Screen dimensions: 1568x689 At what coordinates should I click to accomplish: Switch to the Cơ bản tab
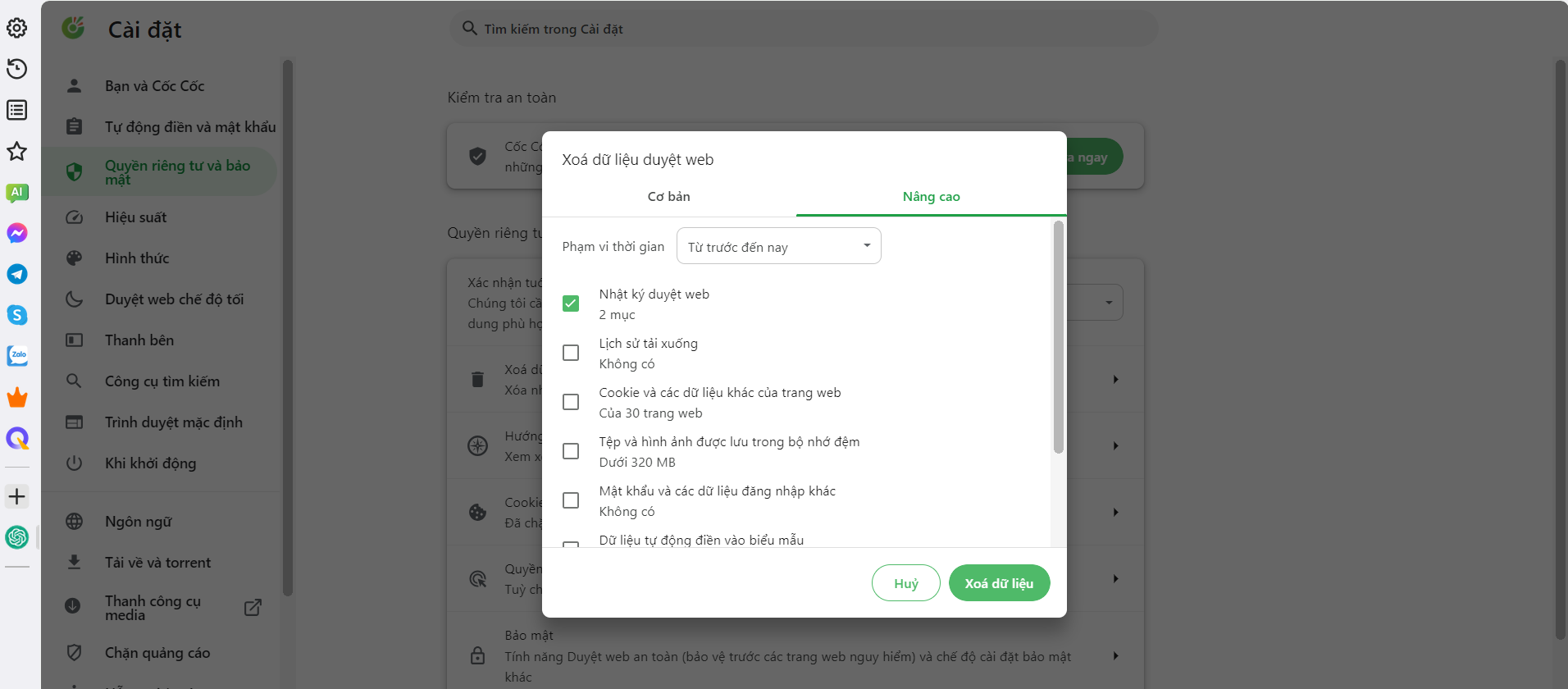click(x=669, y=197)
